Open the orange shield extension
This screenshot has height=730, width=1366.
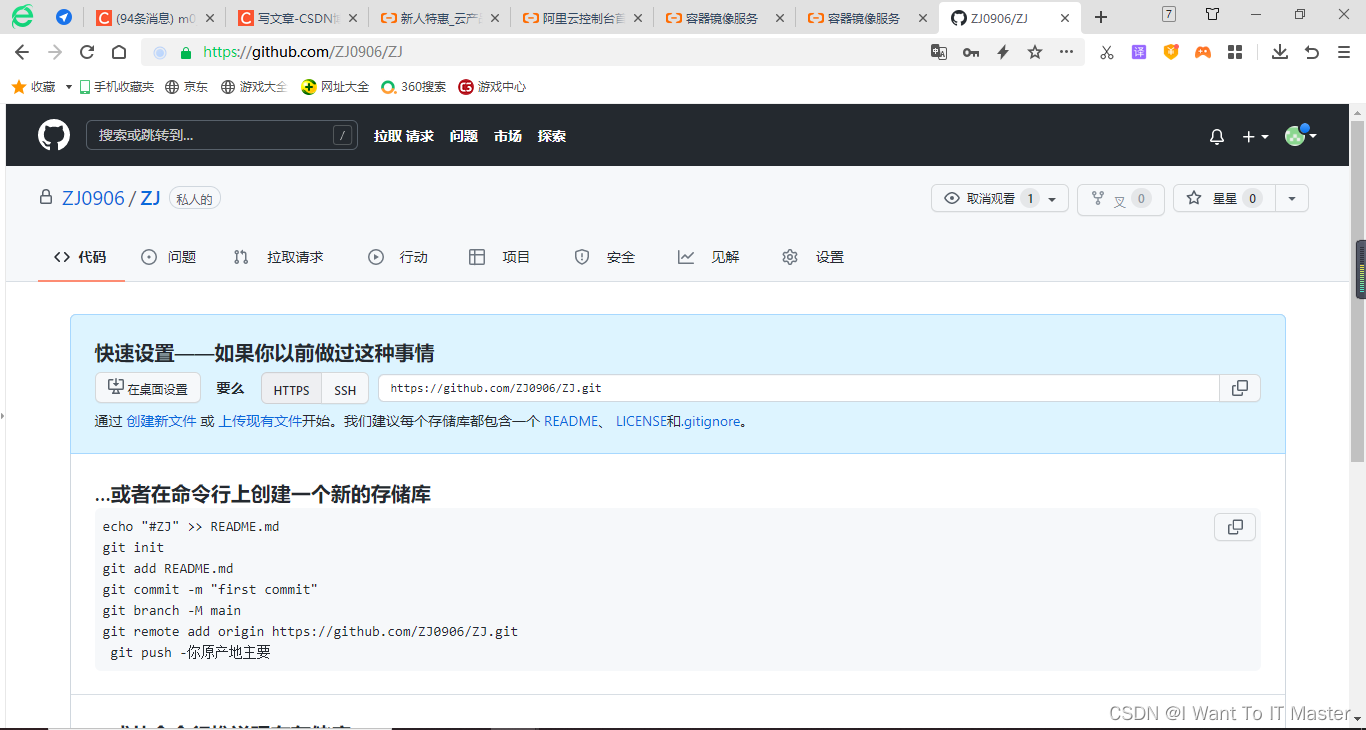pyautogui.click(x=1171, y=53)
